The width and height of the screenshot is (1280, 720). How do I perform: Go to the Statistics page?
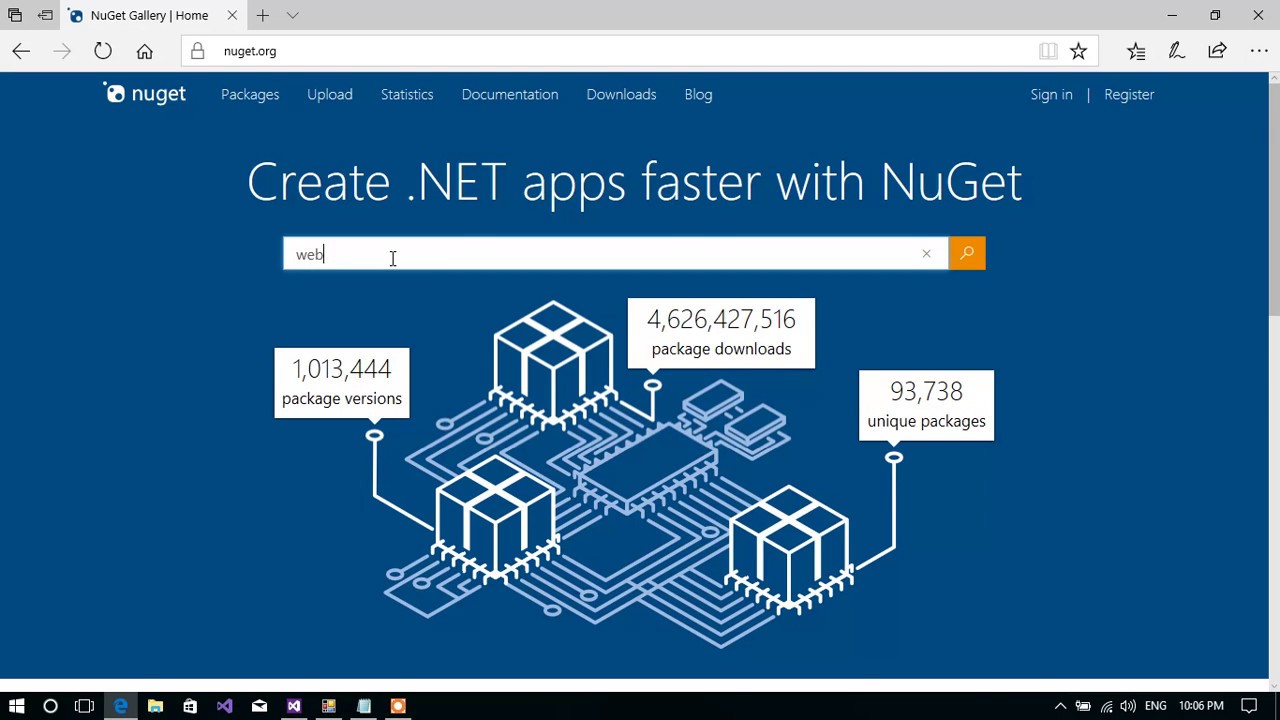tap(407, 94)
